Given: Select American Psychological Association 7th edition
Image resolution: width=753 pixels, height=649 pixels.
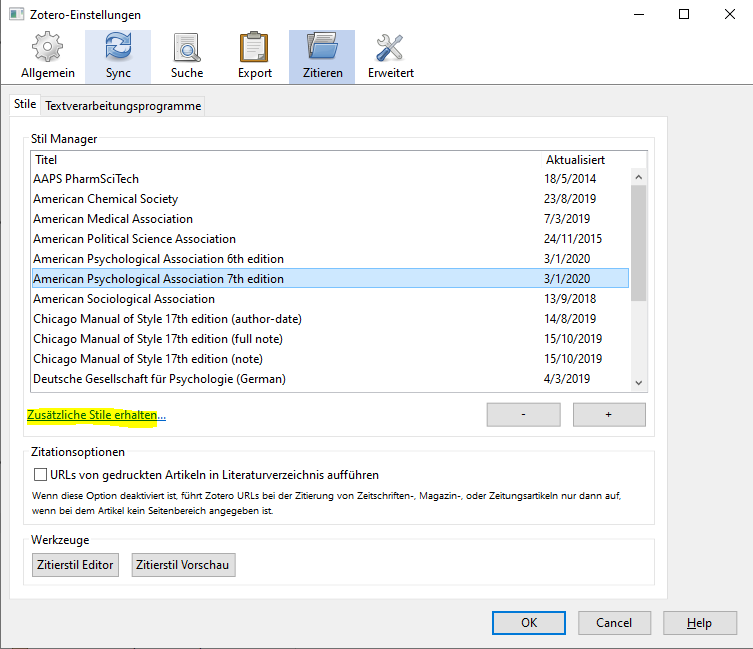Looking at the screenshot, I should click(330, 279).
